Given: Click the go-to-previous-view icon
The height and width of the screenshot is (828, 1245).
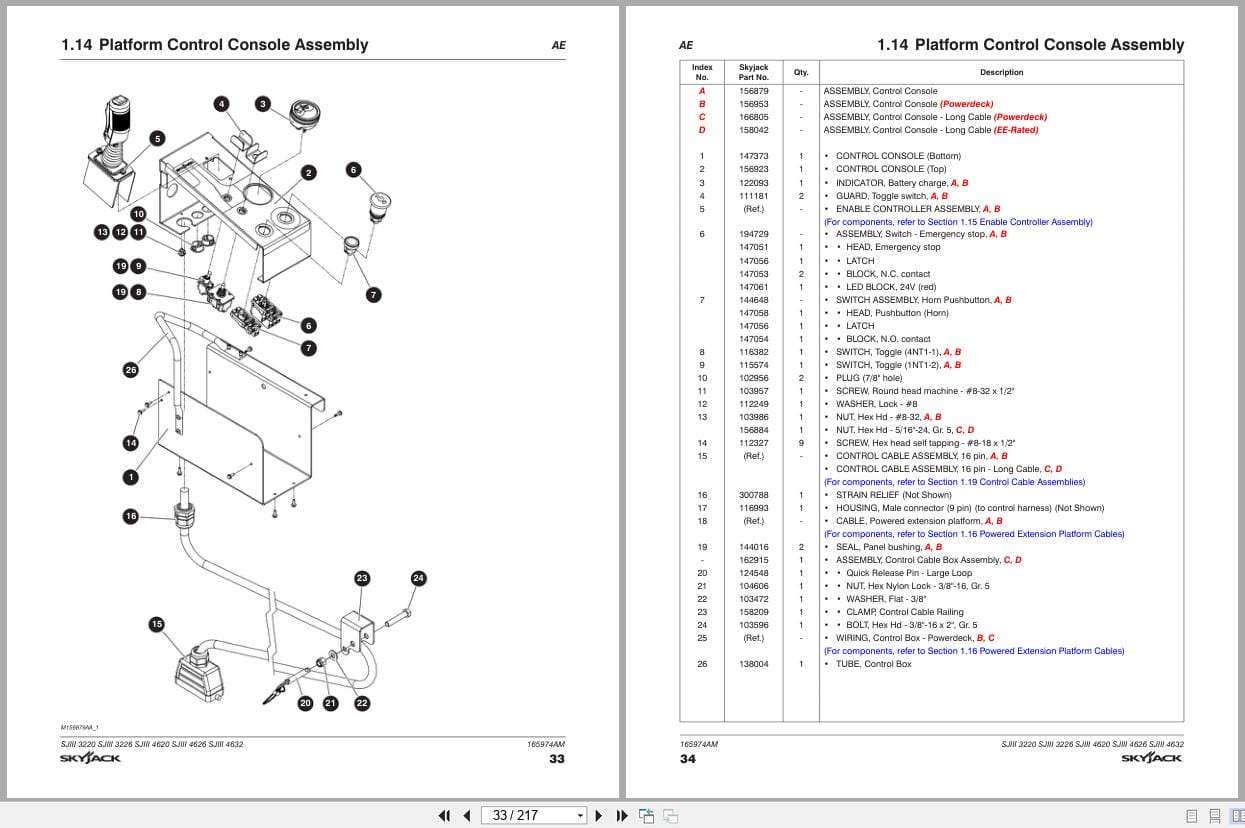Looking at the screenshot, I should 647,815.
